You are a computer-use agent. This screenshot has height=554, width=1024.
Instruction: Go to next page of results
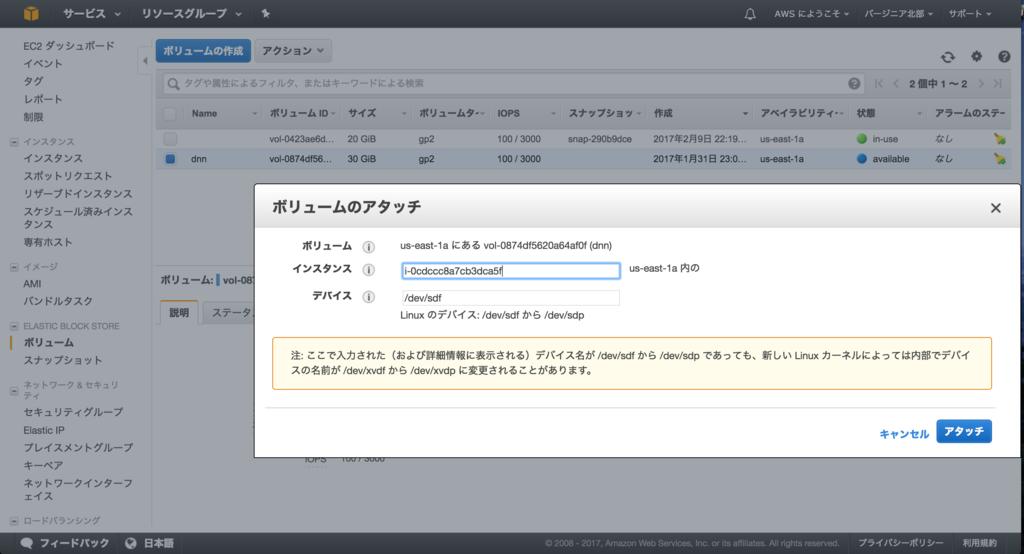980,84
